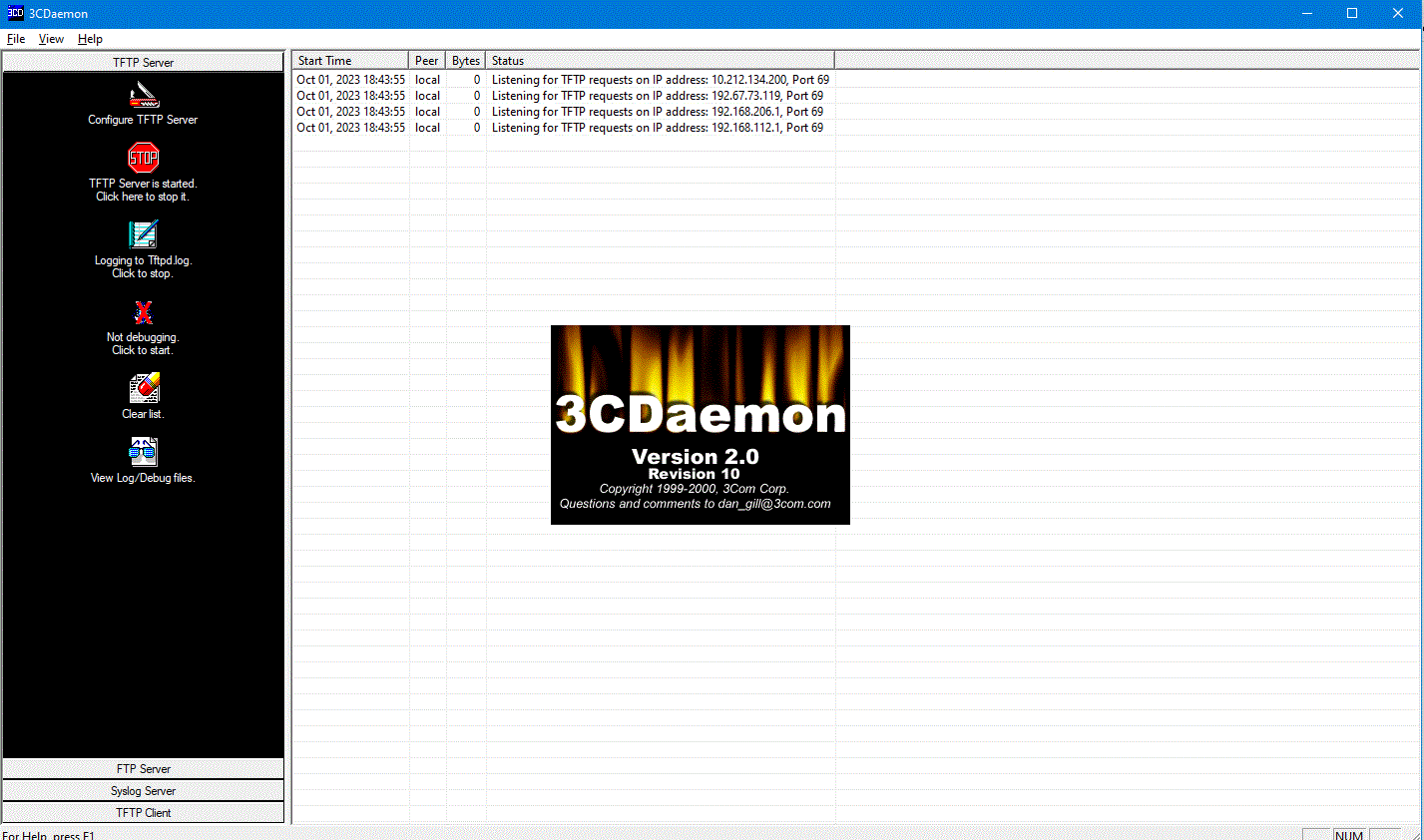The width and height of the screenshot is (1424, 840).
Task: Expand the FTP Server panel
Action: click(x=144, y=769)
